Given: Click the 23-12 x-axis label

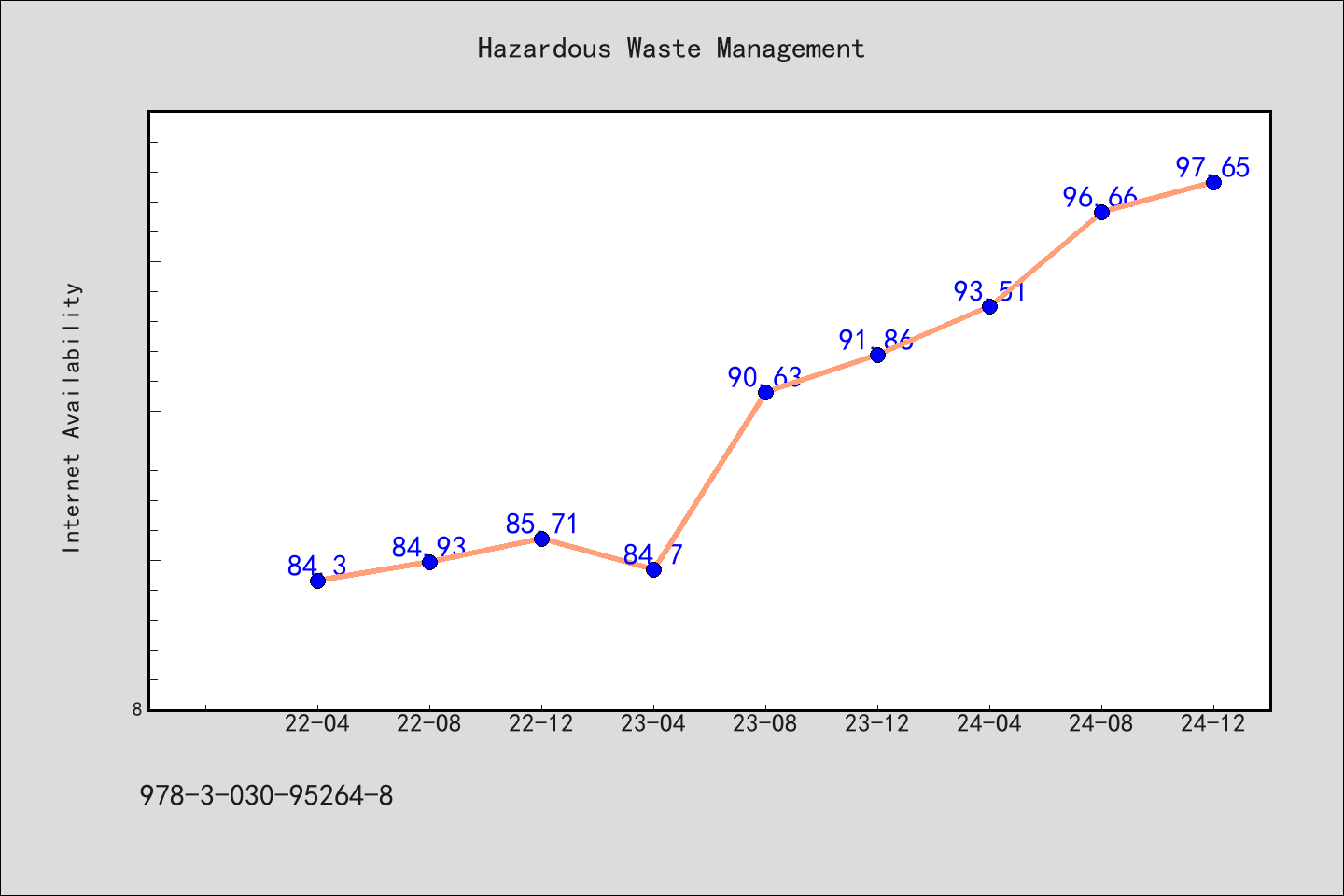Looking at the screenshot, I should tap(877, 724).
